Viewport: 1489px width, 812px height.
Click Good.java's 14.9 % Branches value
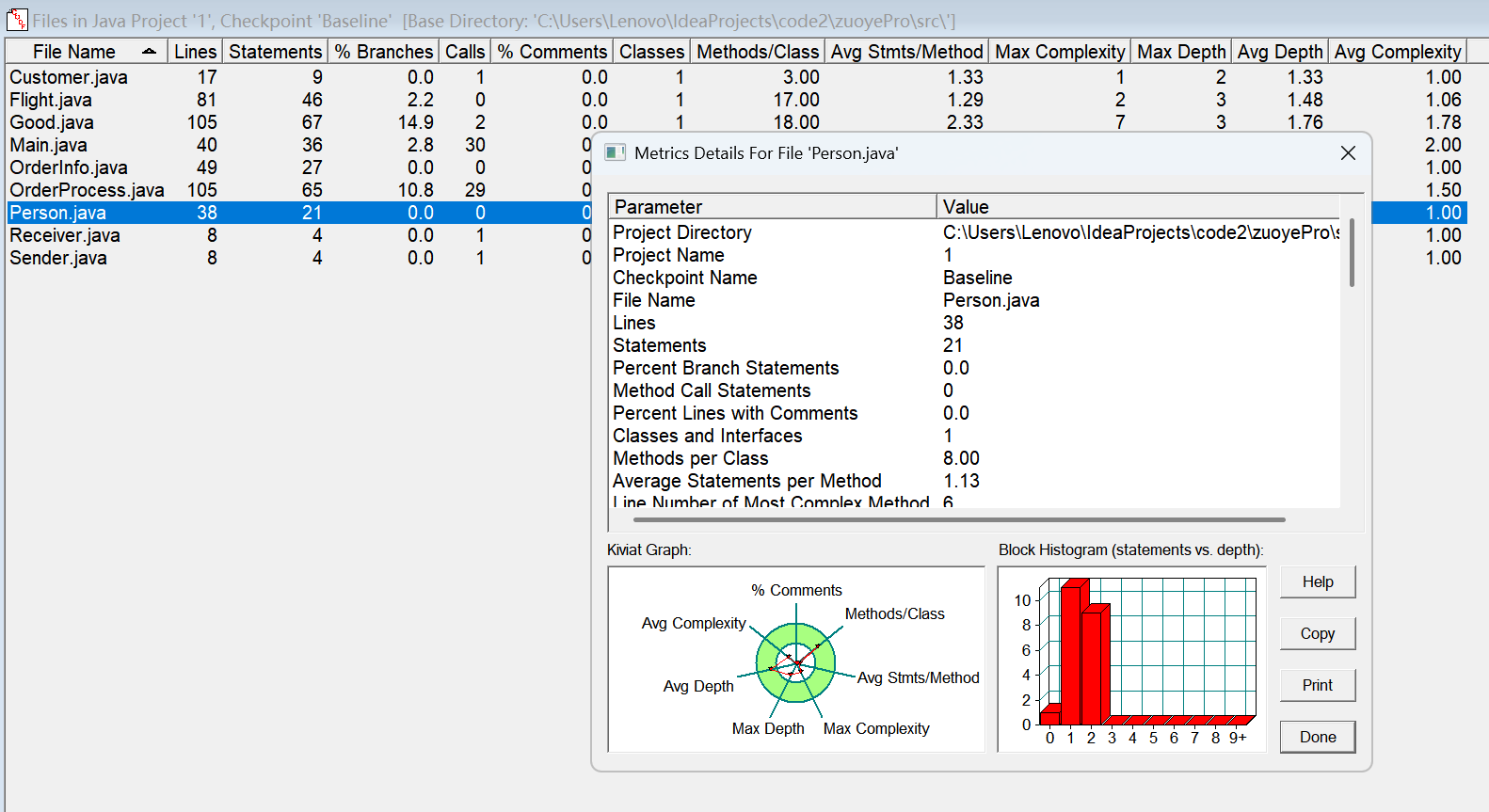click(x=415, y=122)
